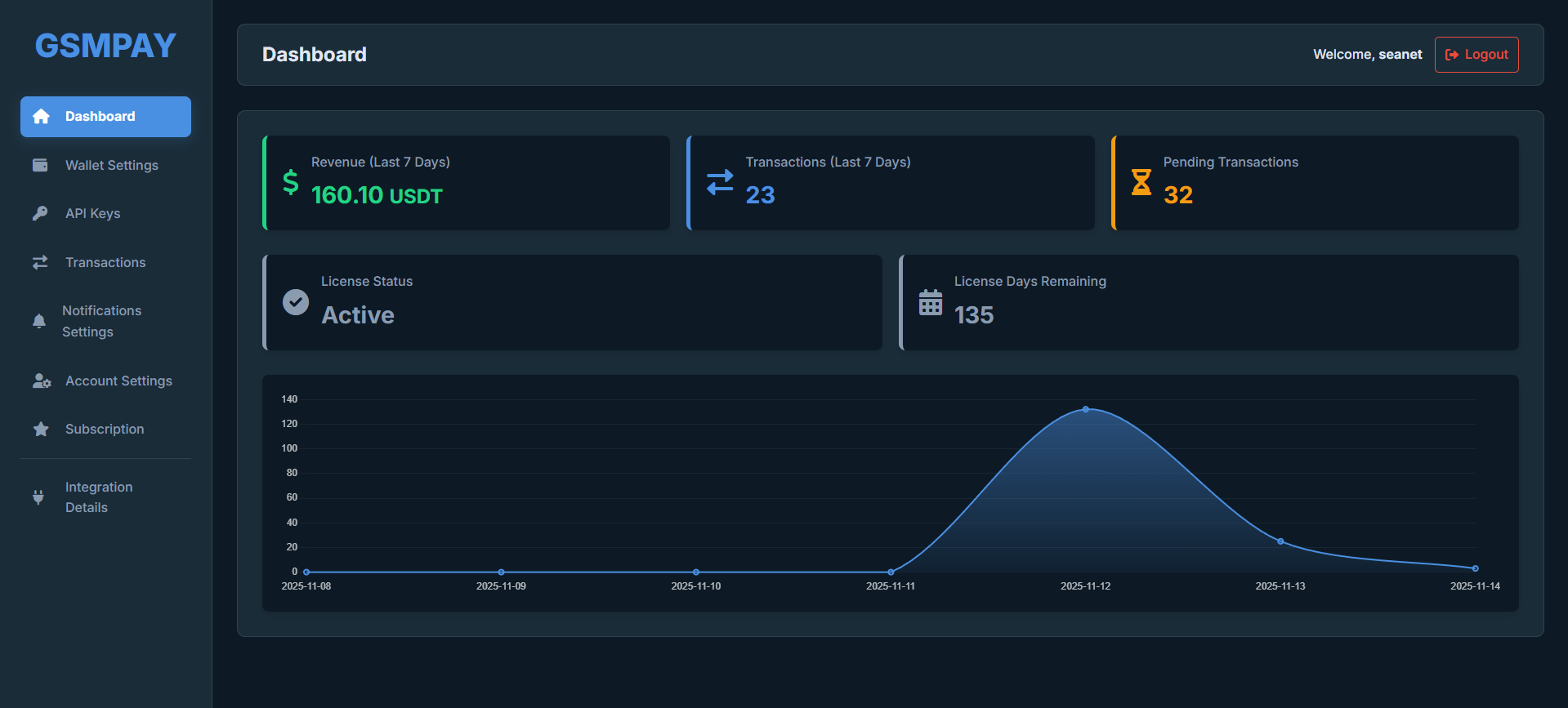Click the key icon for API Keys
Image resolution: width=1568 pixels, height=708 pixels.
coord(40,213)
